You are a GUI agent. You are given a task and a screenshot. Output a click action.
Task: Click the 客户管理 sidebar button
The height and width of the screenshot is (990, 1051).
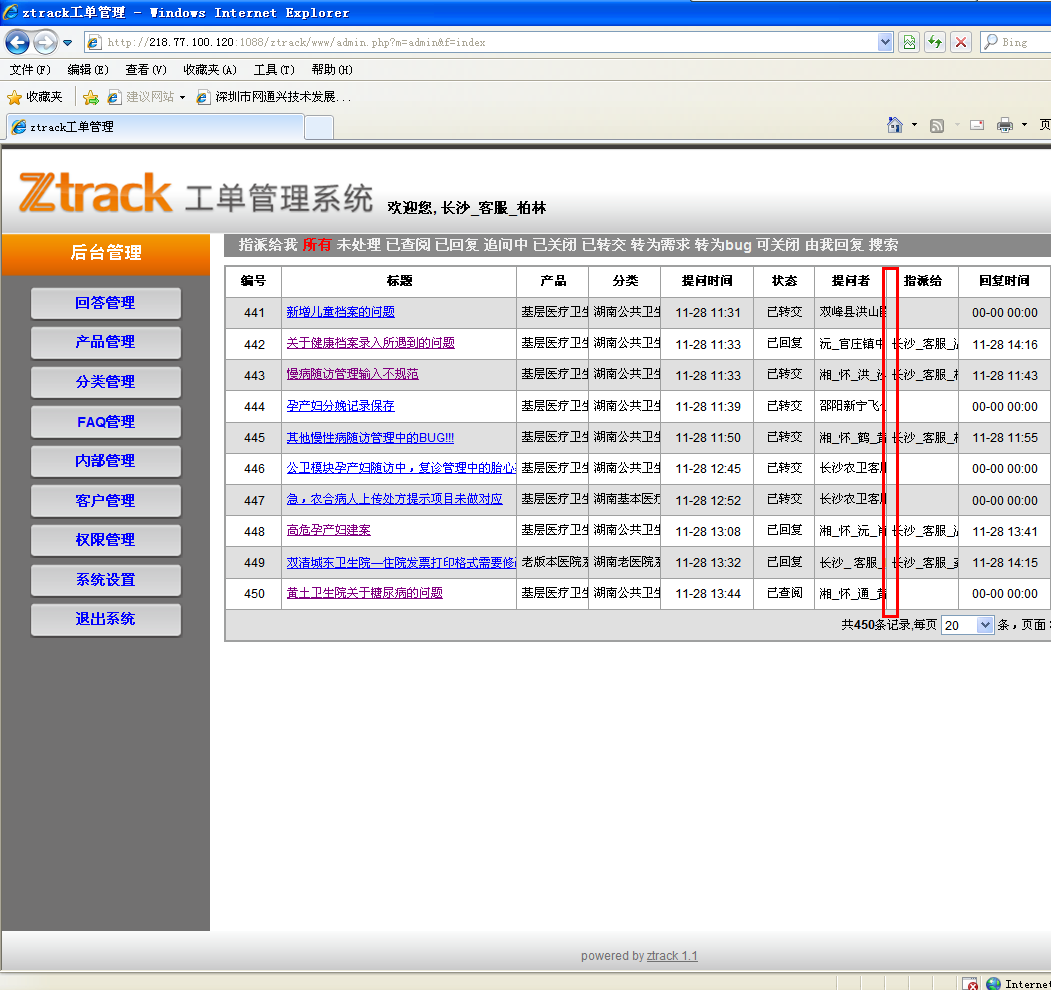pyautogui.click(x=106, y=501)
